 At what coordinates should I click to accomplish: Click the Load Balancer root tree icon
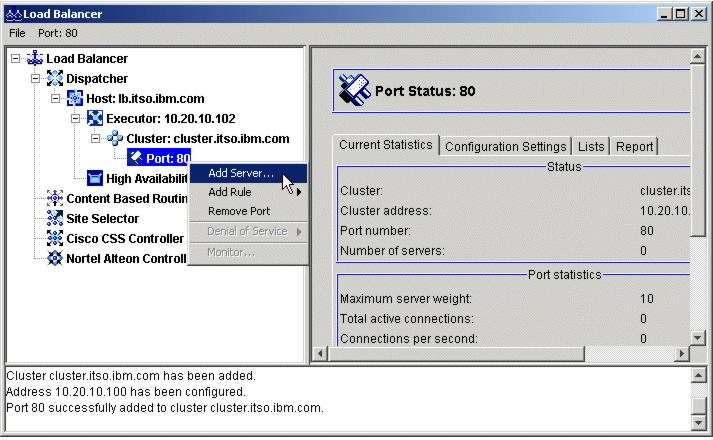click(x=35, y=58)
